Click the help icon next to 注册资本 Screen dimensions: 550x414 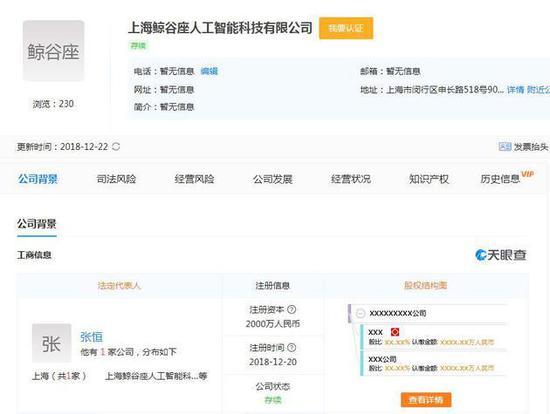tap(291, 309)
